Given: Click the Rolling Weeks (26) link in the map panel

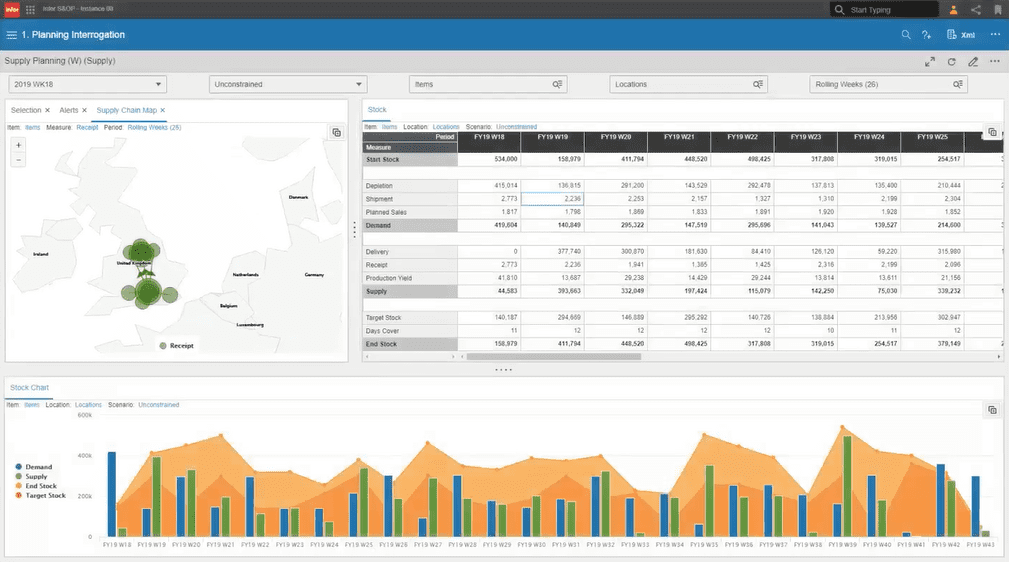Looking at the screenshot, I should click(154, 127).
